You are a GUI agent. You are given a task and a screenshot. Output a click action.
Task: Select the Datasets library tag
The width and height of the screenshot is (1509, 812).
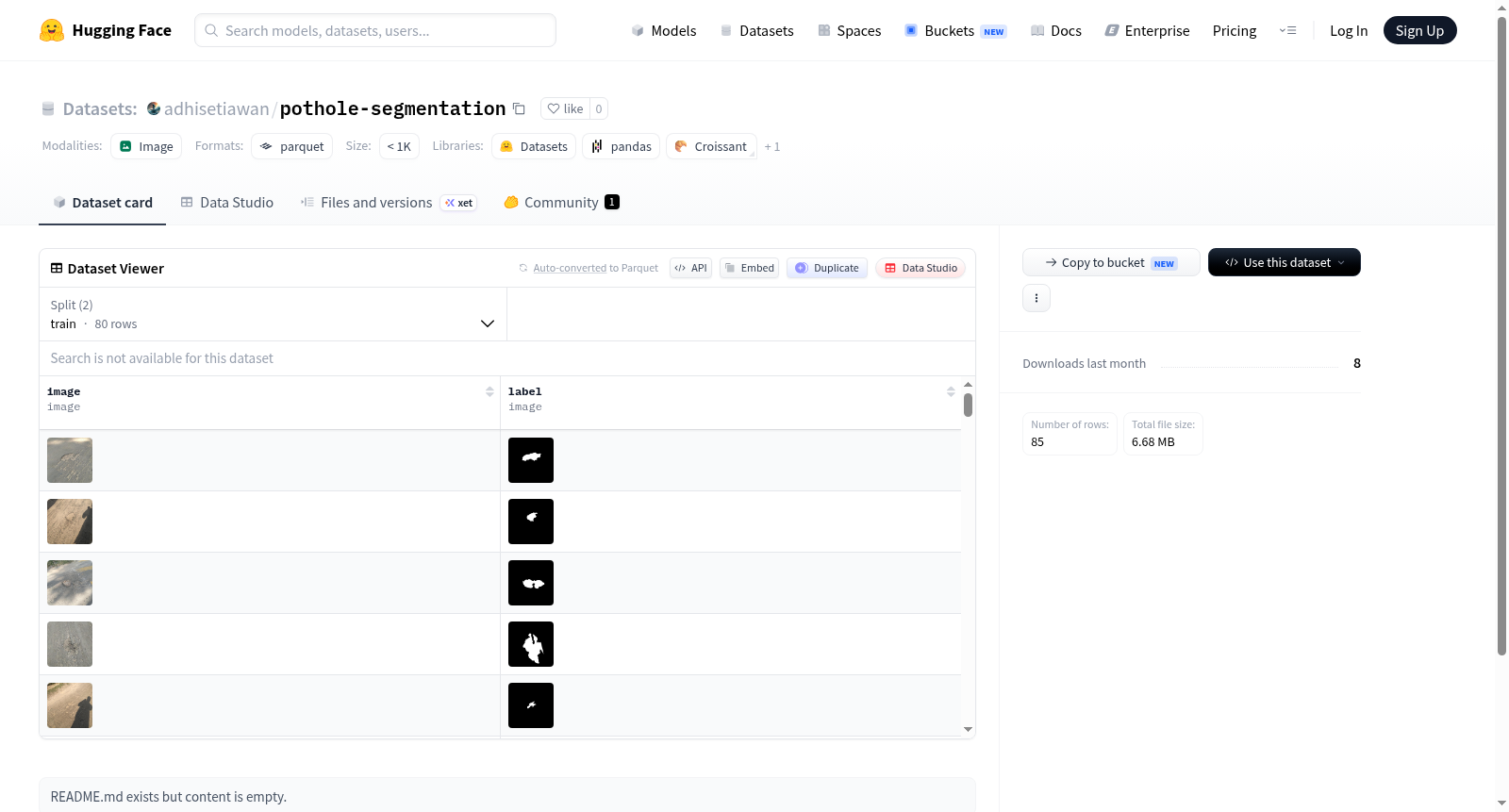point(534,146)
